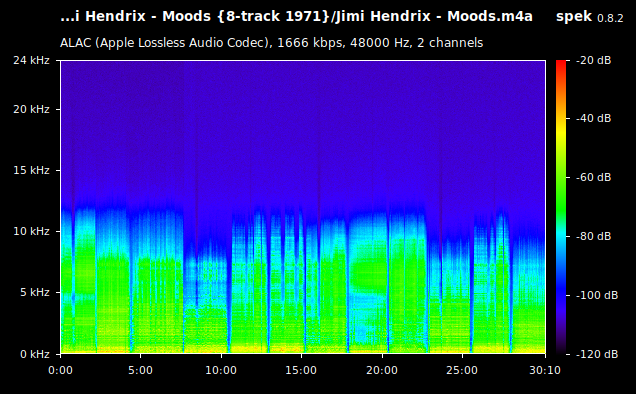
Task: Click the 0 kHz frequency axis label
Action: pyautogui.click(x=34, y=354)
